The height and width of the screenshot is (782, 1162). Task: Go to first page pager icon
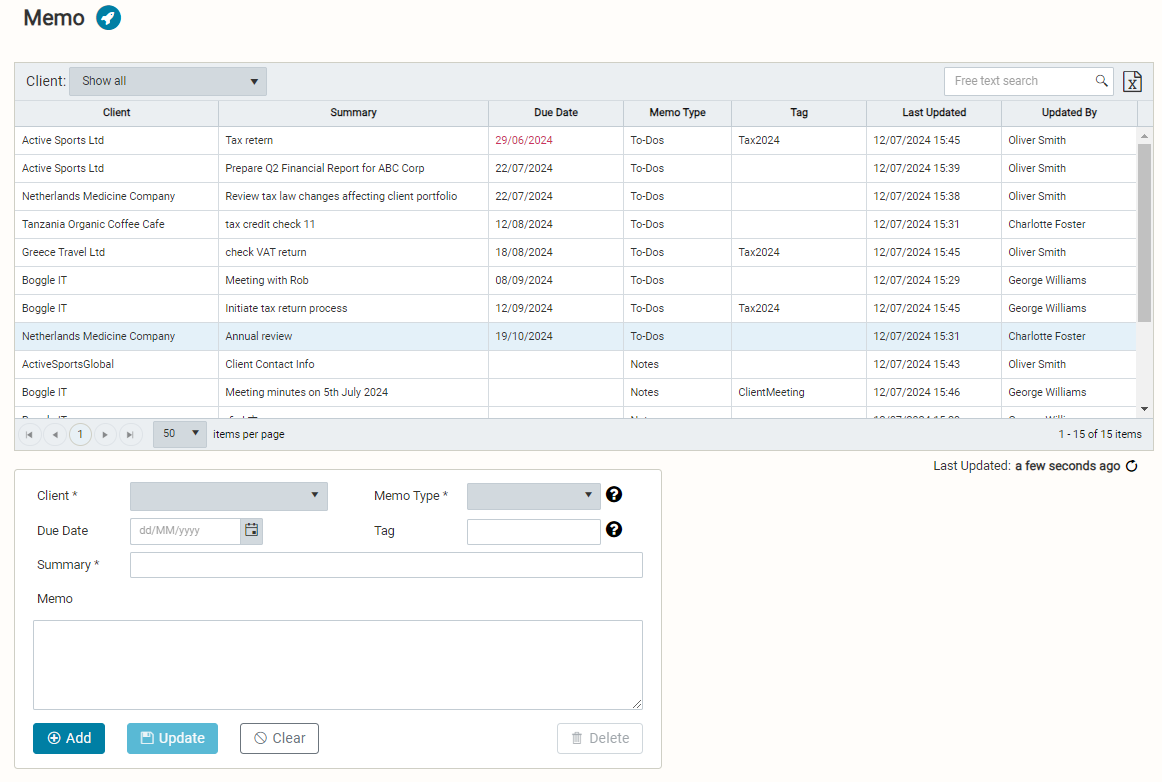[30, 434]
